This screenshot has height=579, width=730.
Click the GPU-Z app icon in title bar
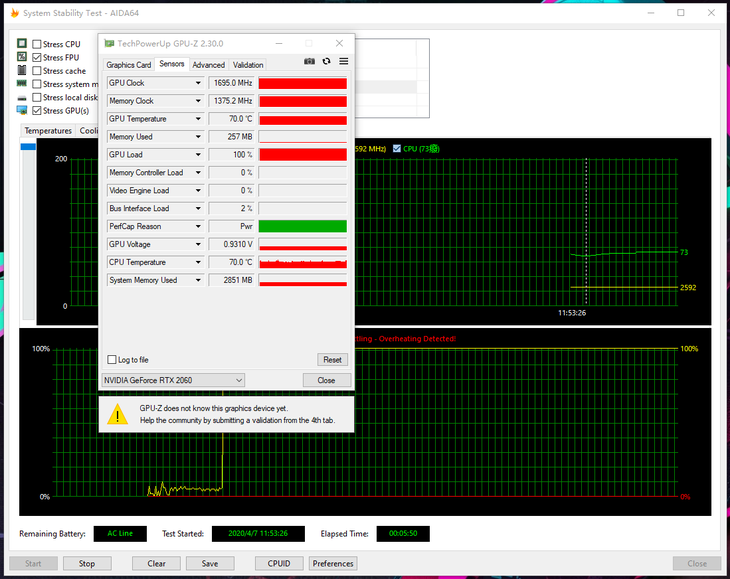pyautogui.click(x=109, y=44)
